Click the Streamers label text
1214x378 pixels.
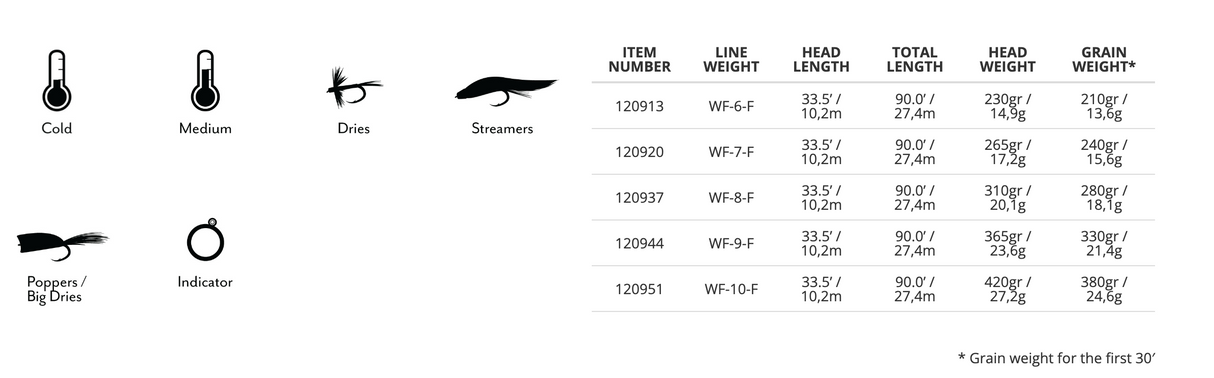[502, 128]
